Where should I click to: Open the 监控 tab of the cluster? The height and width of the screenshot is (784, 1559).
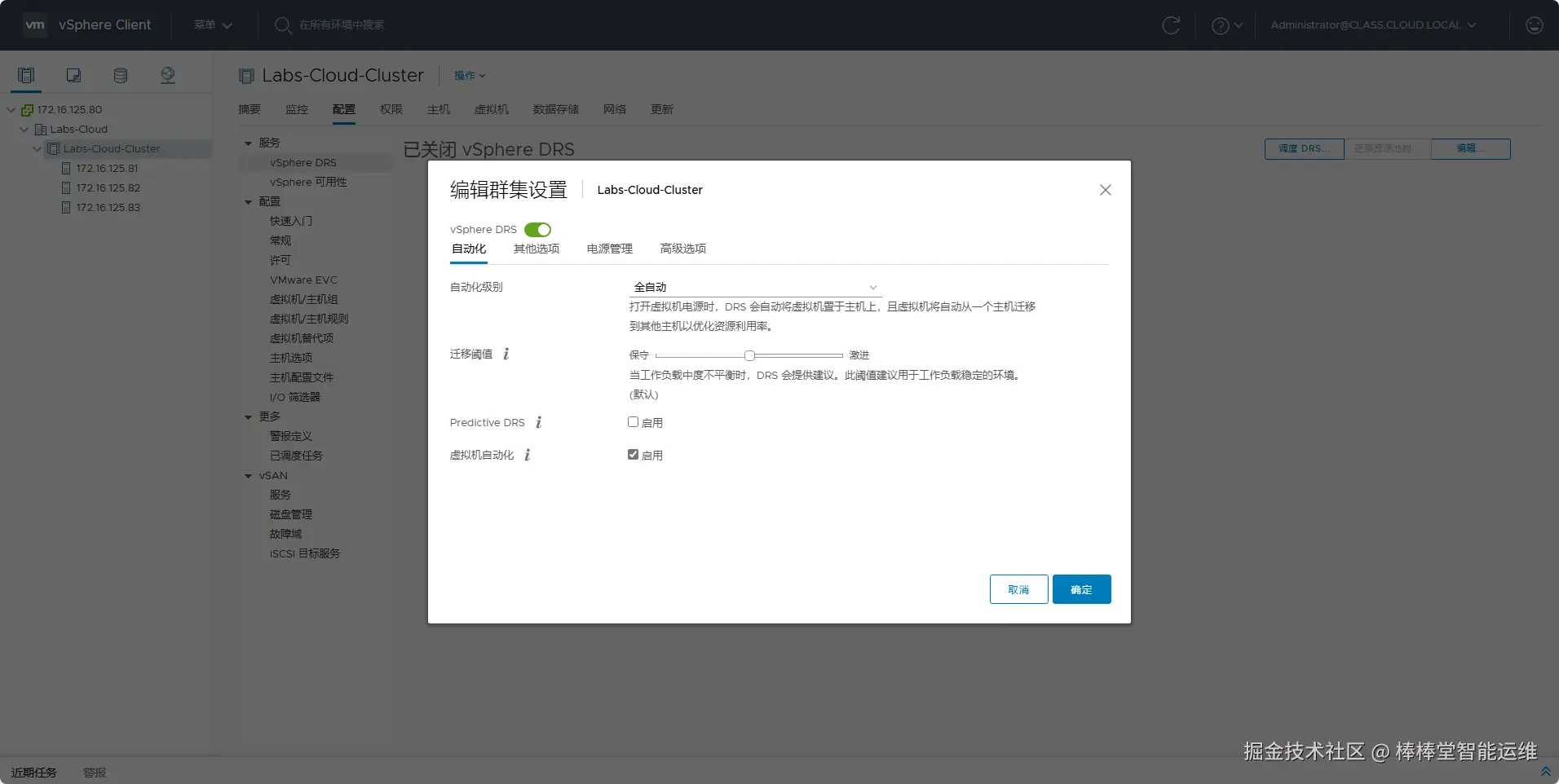click(297, 109)
